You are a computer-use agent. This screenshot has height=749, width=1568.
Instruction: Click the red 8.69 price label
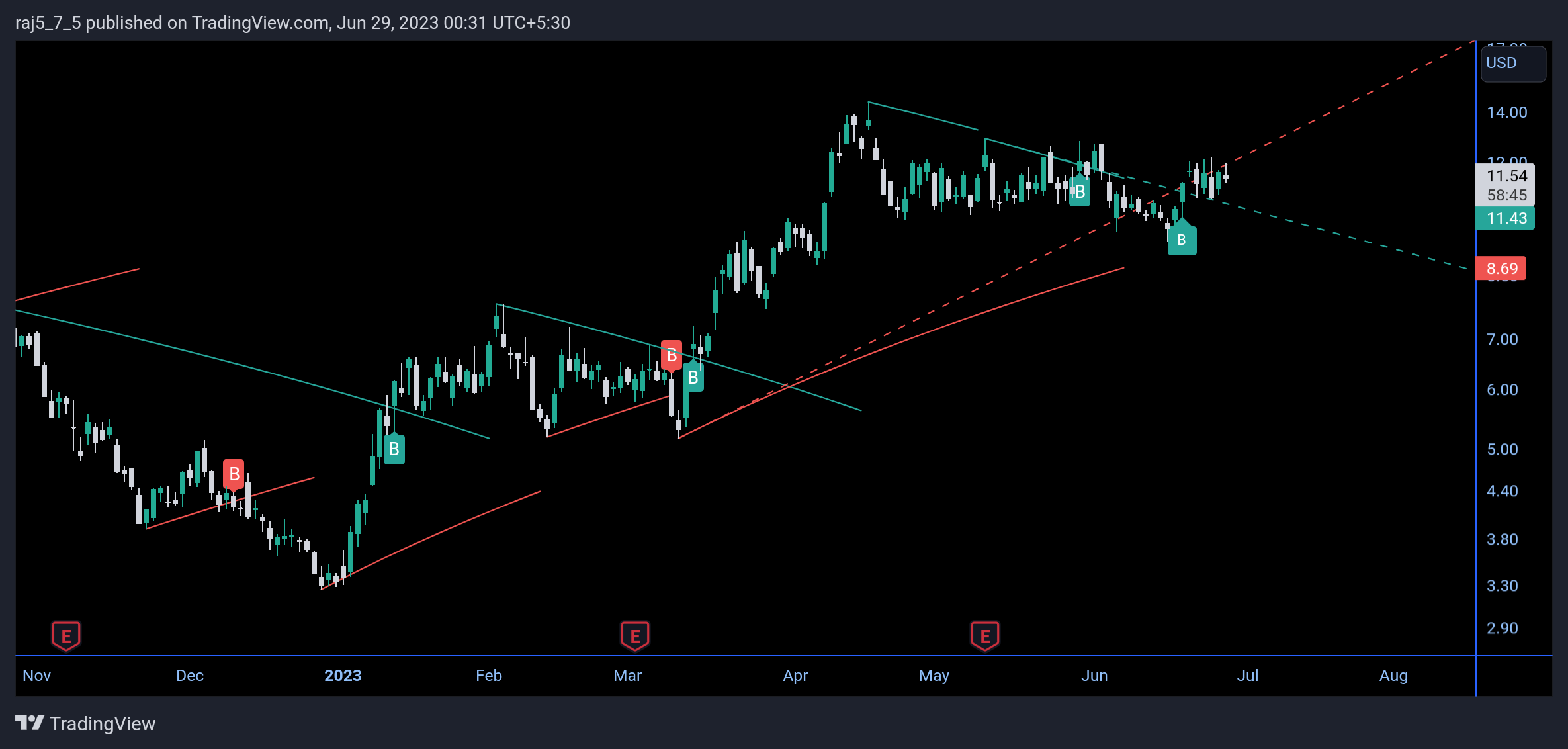click(1501, 269)
